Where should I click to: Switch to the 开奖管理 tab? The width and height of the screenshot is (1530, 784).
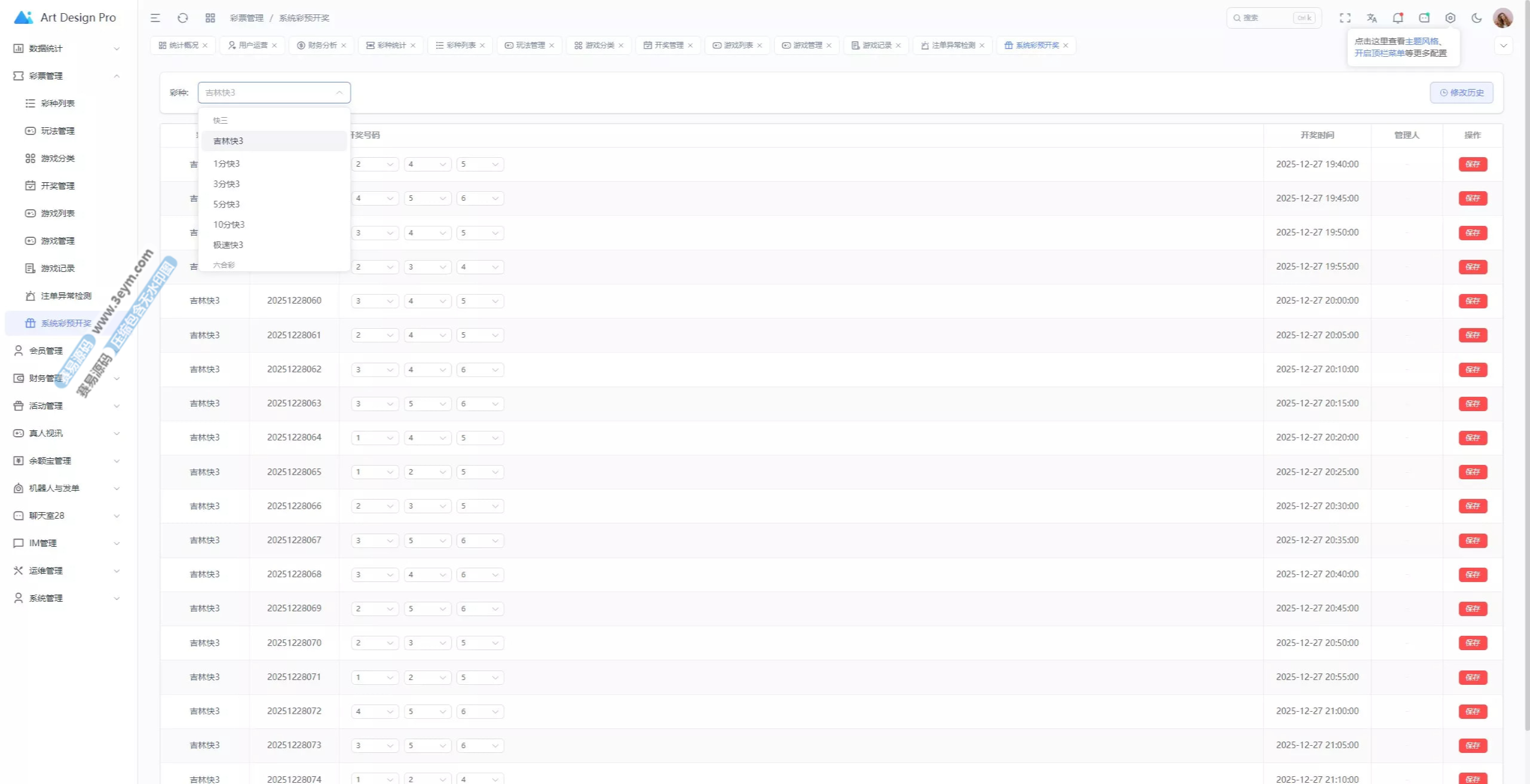point(668,45)
